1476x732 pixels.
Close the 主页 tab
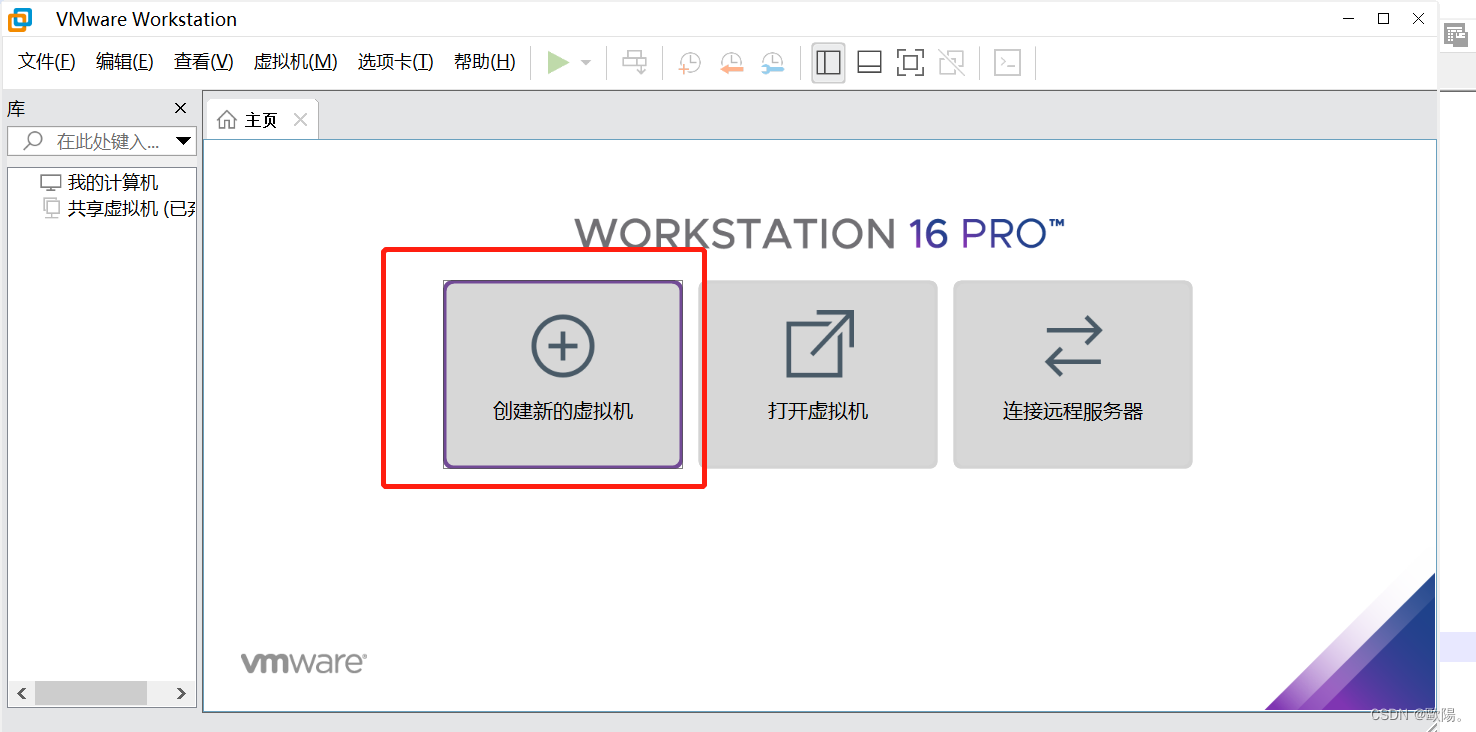[x=300, y=120]
